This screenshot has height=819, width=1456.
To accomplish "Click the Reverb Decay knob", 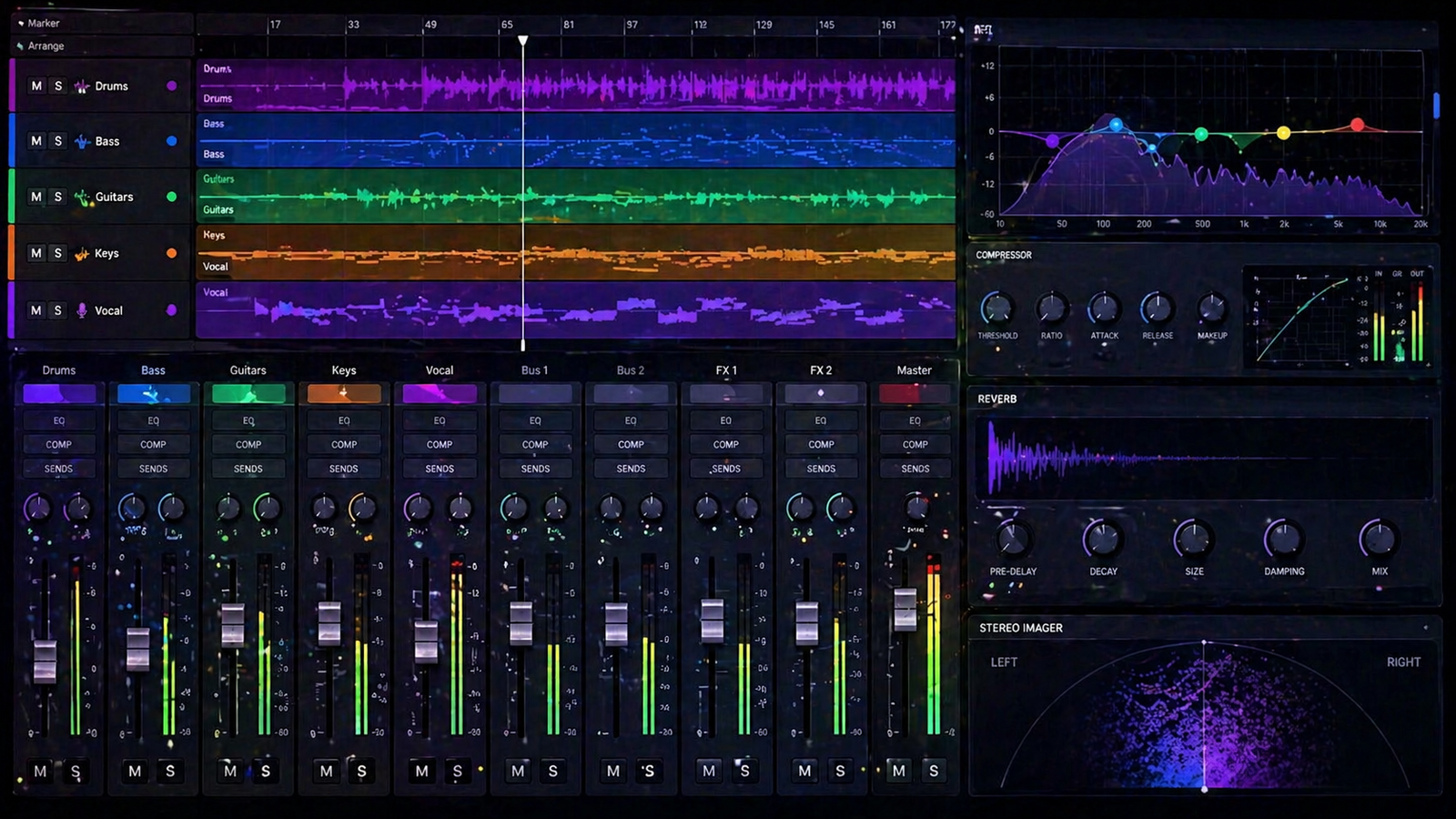I will coord(1102,540).
